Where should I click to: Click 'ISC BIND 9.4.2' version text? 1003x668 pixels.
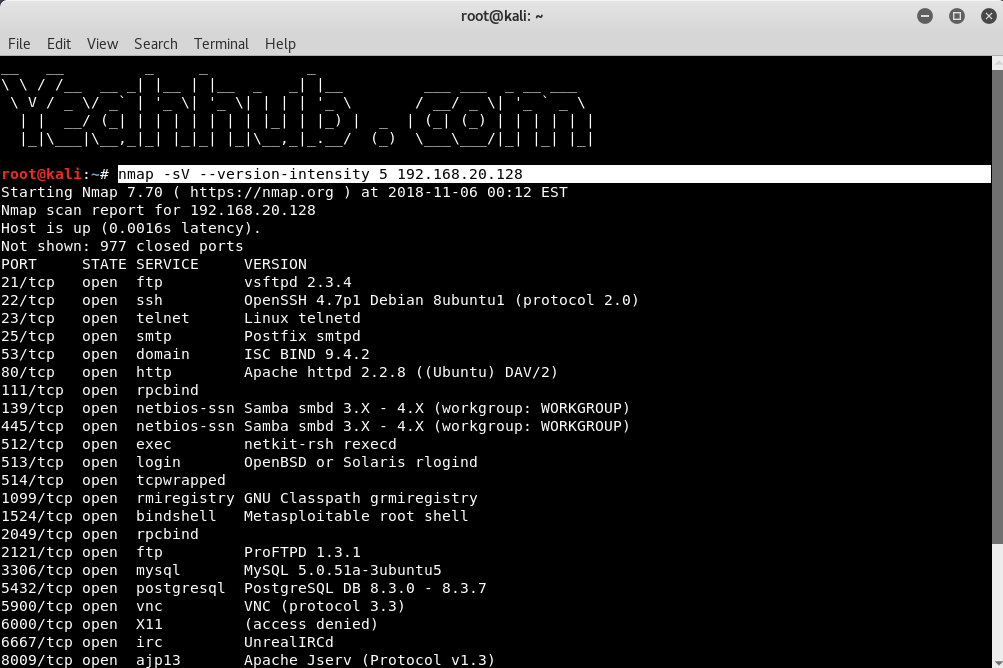(x=306, y=354)
